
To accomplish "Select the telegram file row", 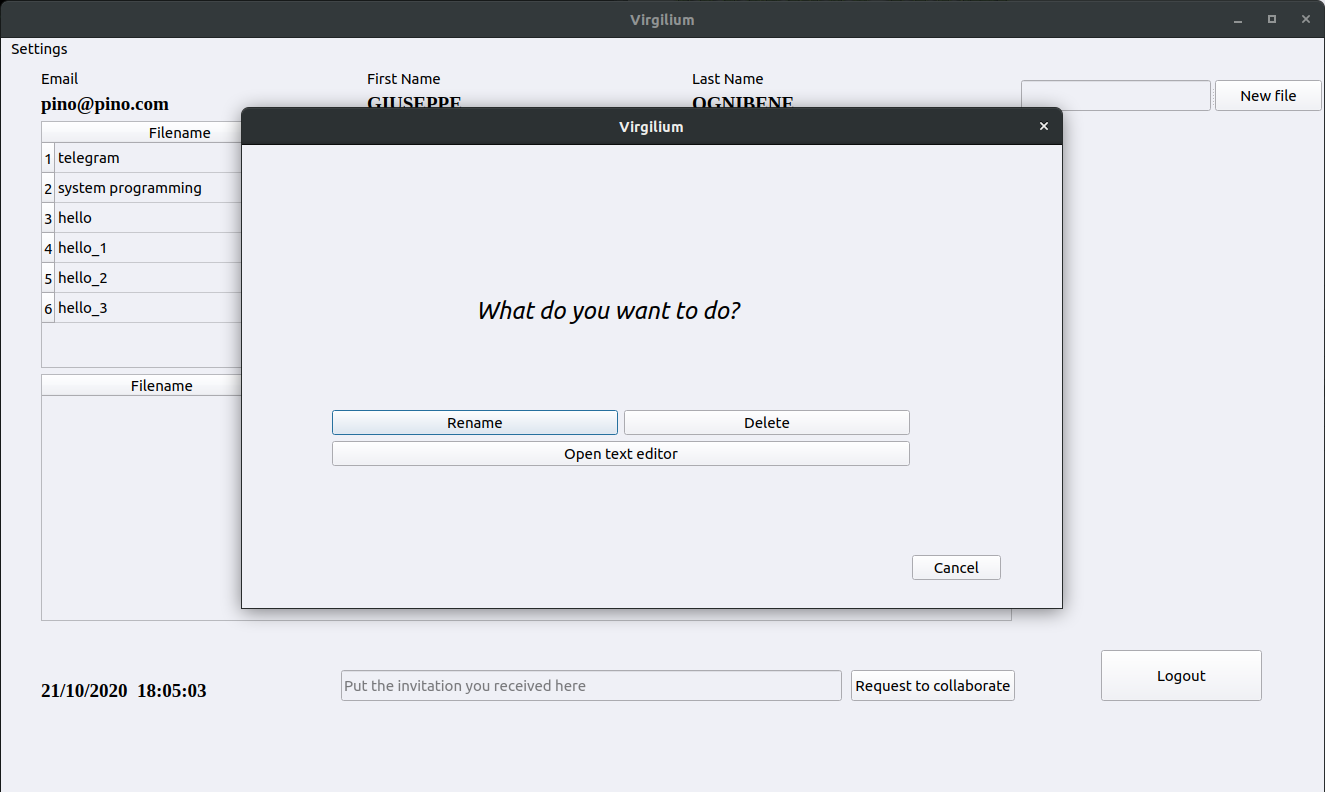I will 148,158.
